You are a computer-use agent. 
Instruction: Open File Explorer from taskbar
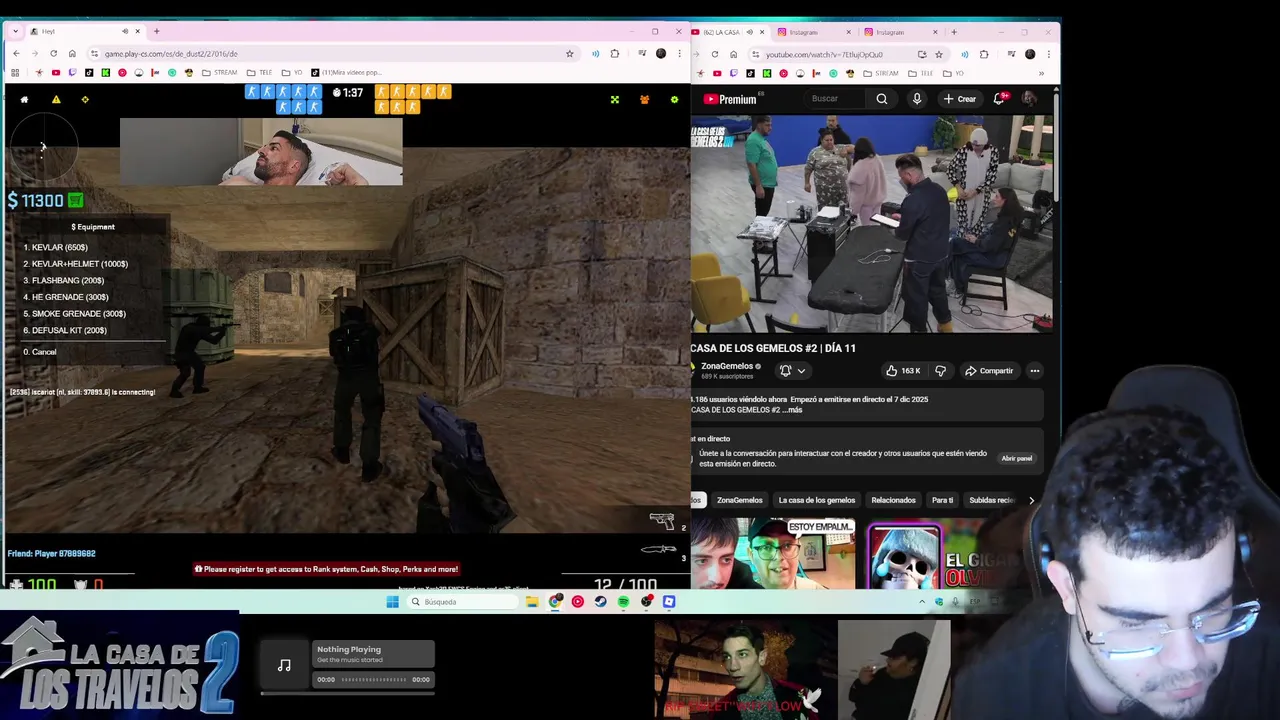532,602
